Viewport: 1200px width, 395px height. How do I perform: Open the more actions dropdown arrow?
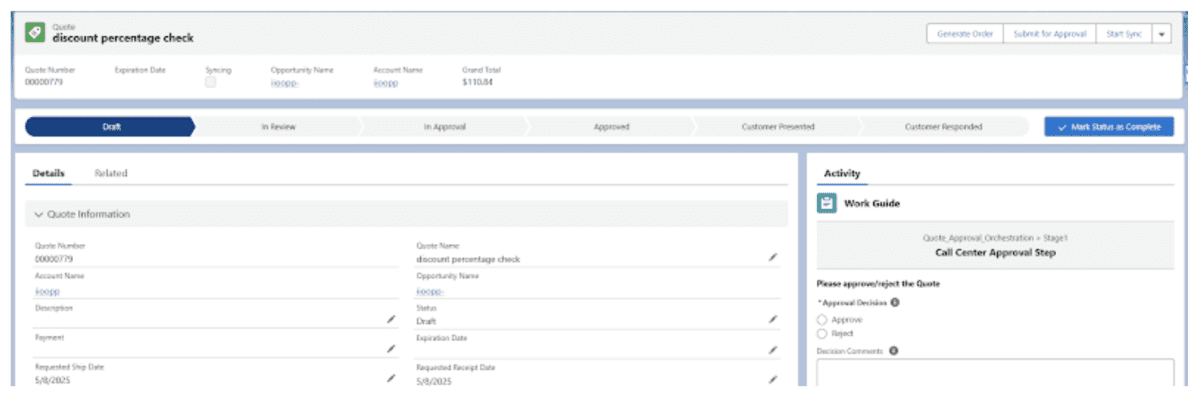tap(1162, 34)
